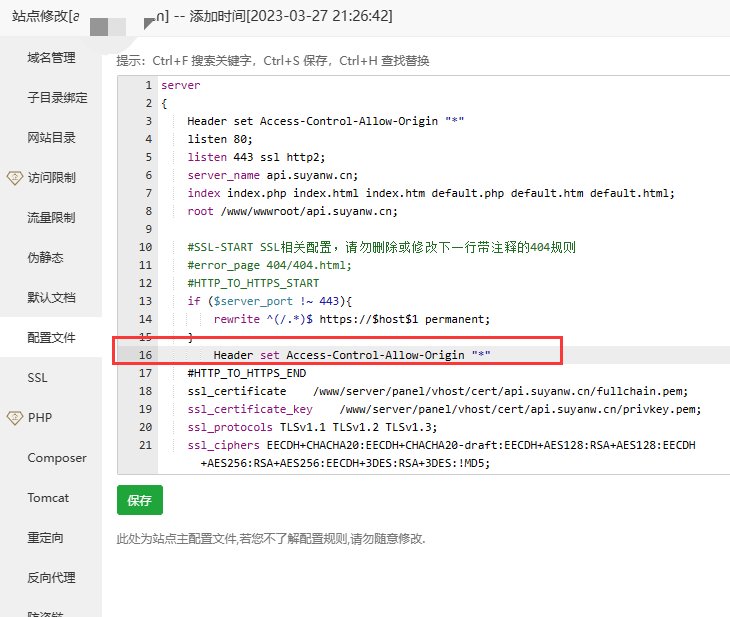Click line number 1 in the gutter
This screenshot has height=617, width=730.
[148, 85]
